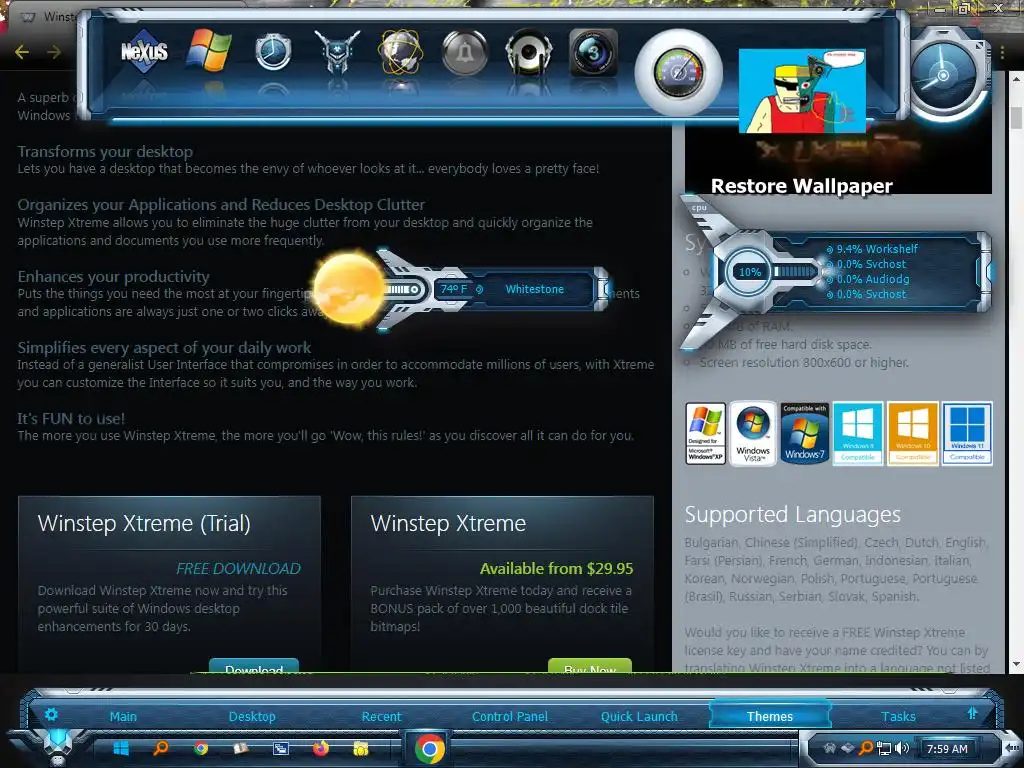Switch to the Control Panel shelf tab
Screen dimensions: 1024x768
pos(510,716)
